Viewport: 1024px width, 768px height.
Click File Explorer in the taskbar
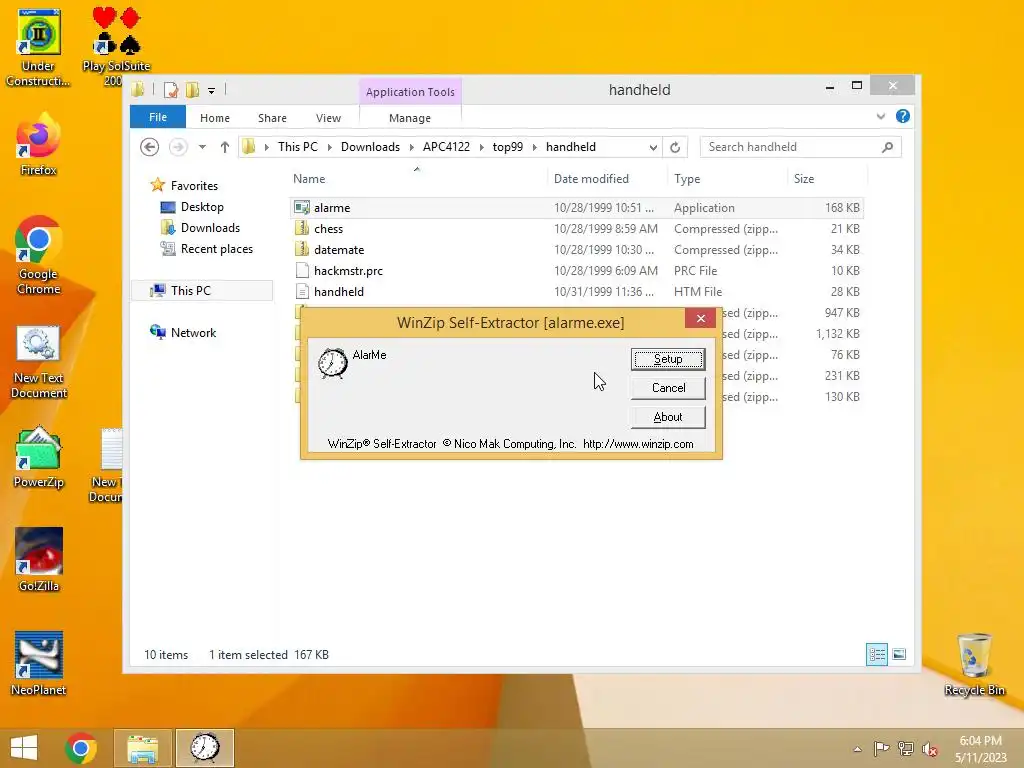tap(143, 748)
